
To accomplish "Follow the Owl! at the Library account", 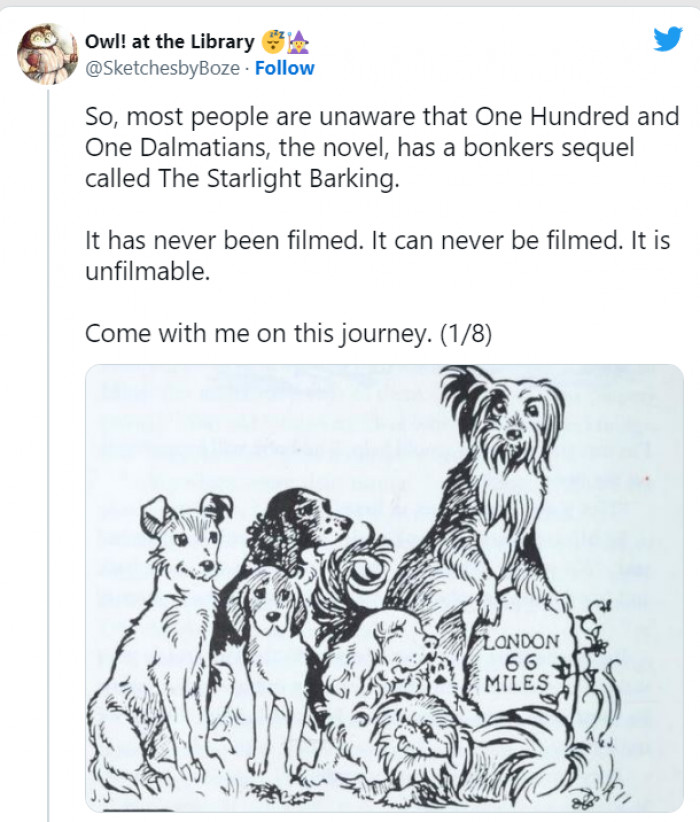I will (x=284, y=68).
